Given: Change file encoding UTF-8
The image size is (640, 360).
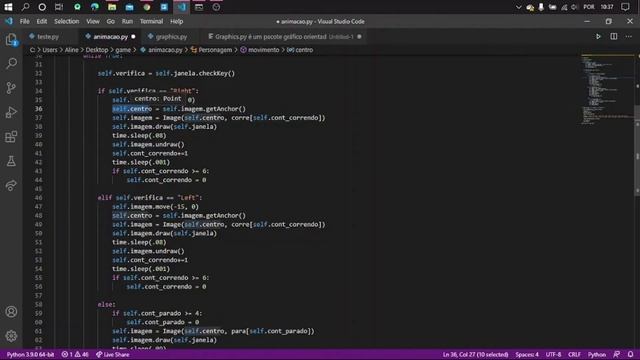Looking at the screenshot, I should click(553, 354).
